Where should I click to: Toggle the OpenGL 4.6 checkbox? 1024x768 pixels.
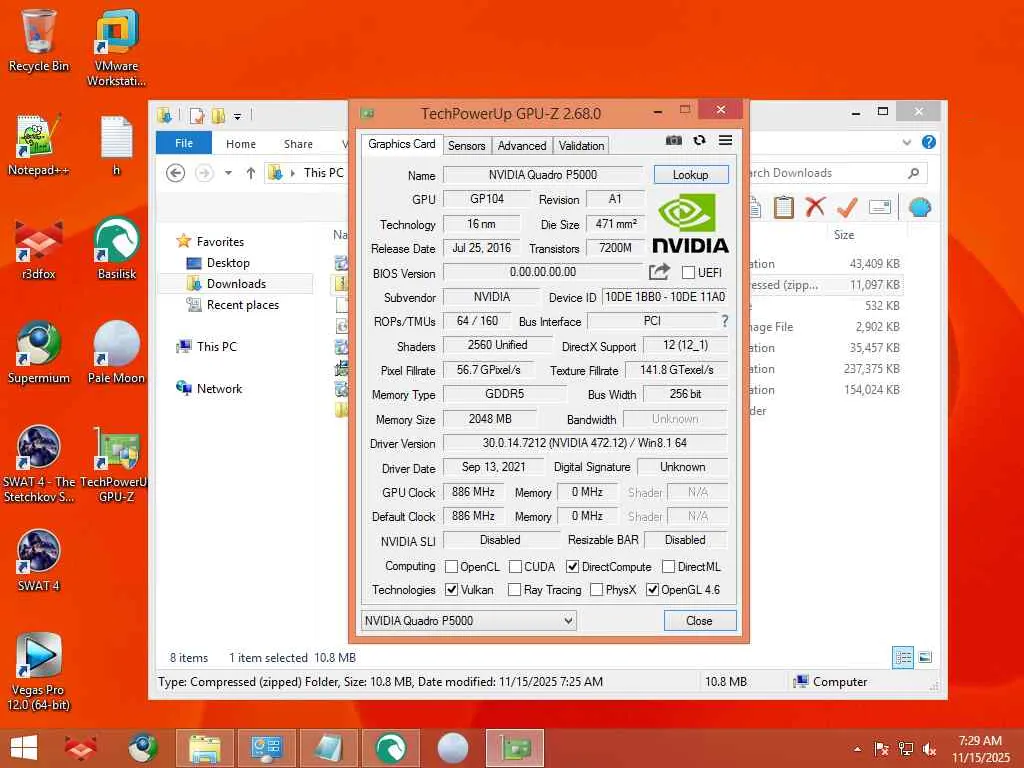pos(652,590)
